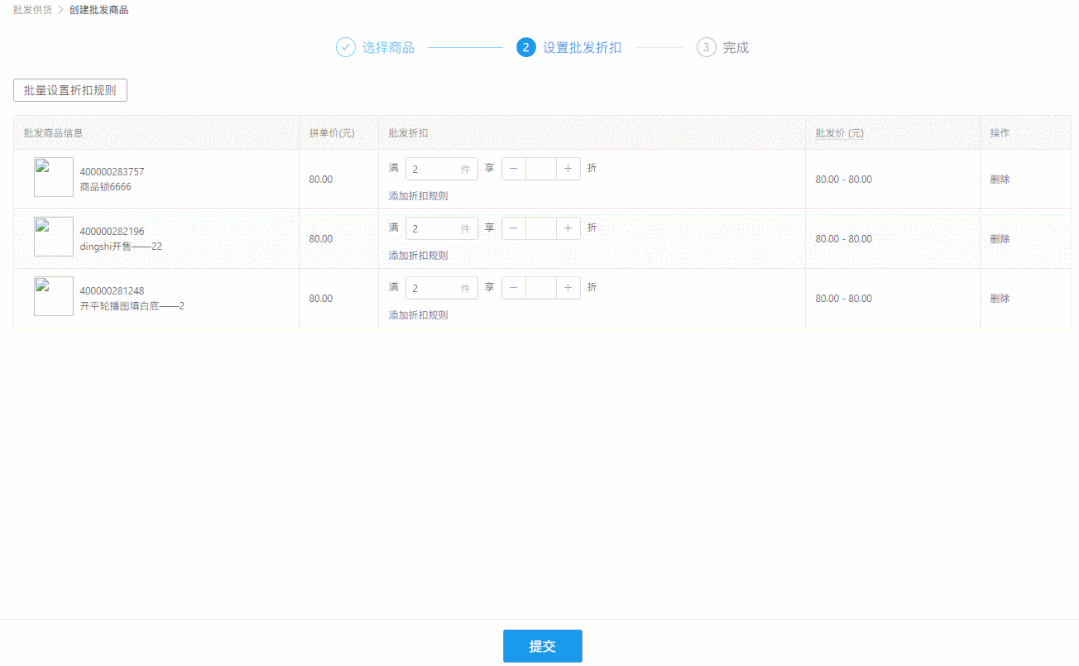Viewport: 1079px width, 666px height.
Task: Focus quantity field for dingshi开售 product
Action: point(441,228)
